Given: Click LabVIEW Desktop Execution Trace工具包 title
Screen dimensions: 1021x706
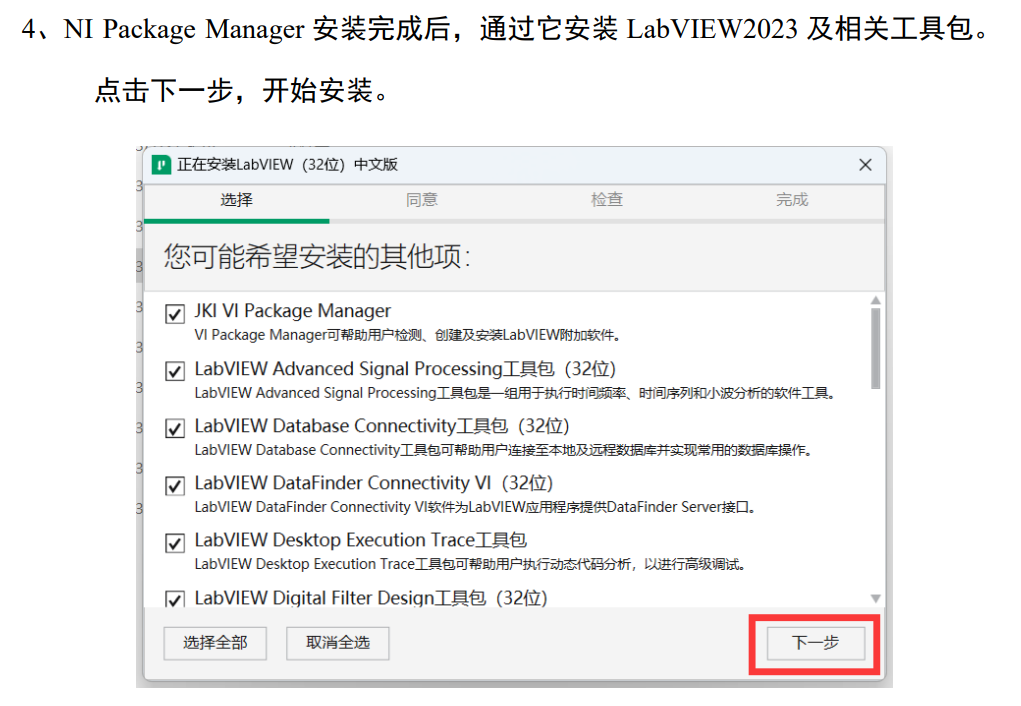Looking at the screenshot, I should pyautogui.click(x=361, y=541).
